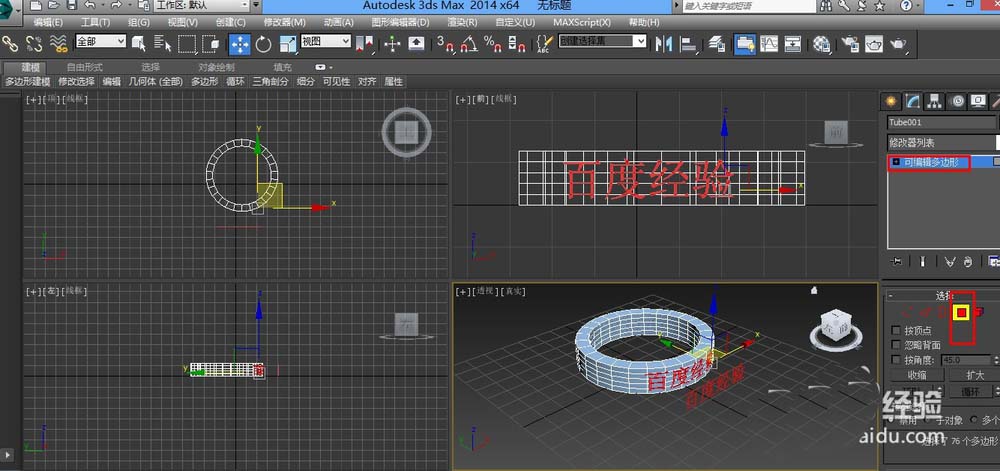Choose the Rectangular Selection Region tool

(187, 43)
